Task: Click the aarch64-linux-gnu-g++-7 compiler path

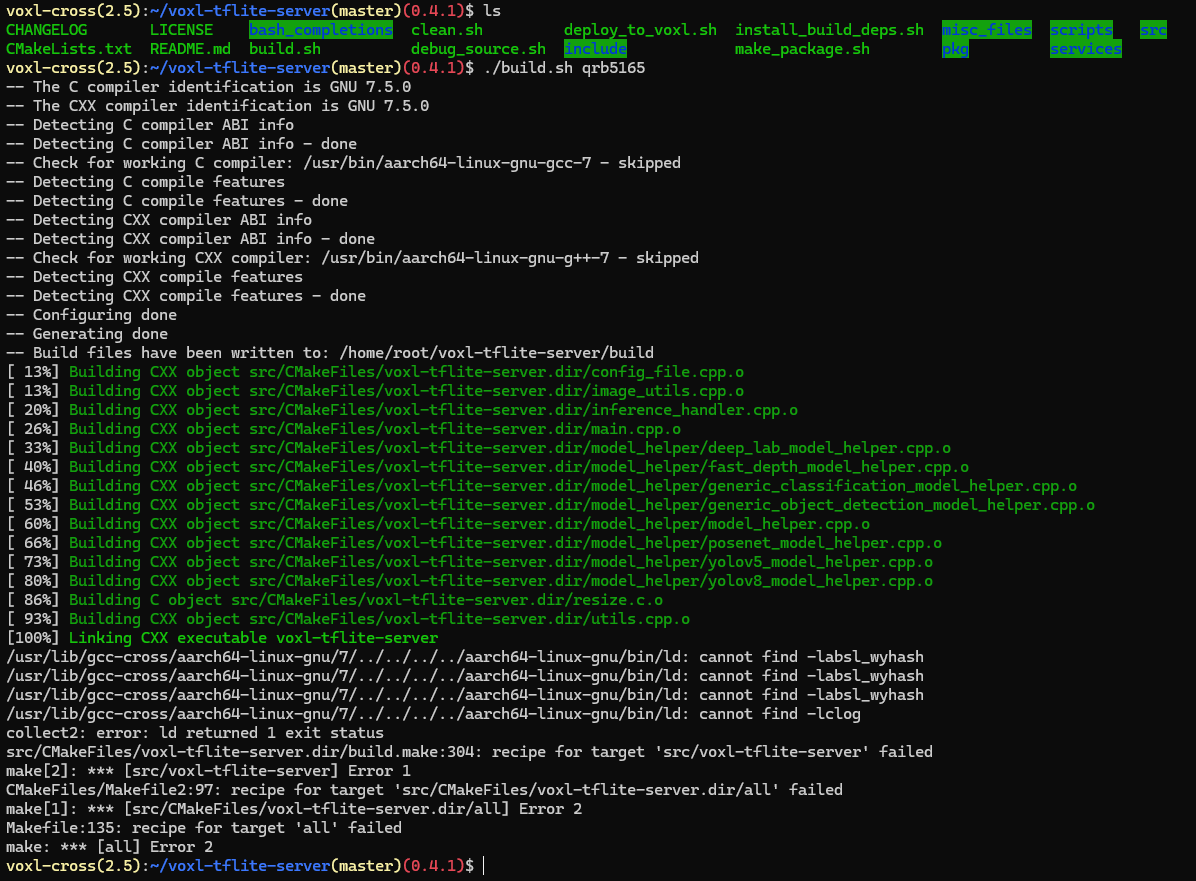Action: point(465,258)
